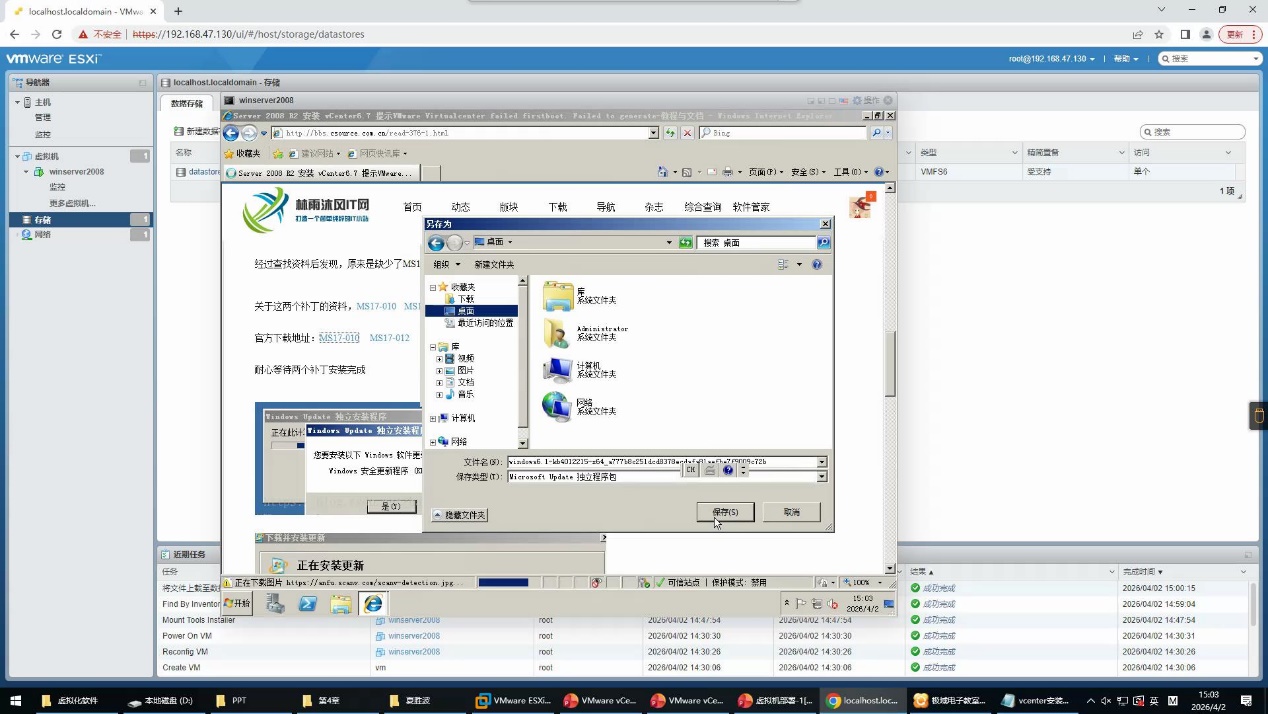
Task: Click the IE print icon
Action: pyautogui.click(x=728, y=172)
